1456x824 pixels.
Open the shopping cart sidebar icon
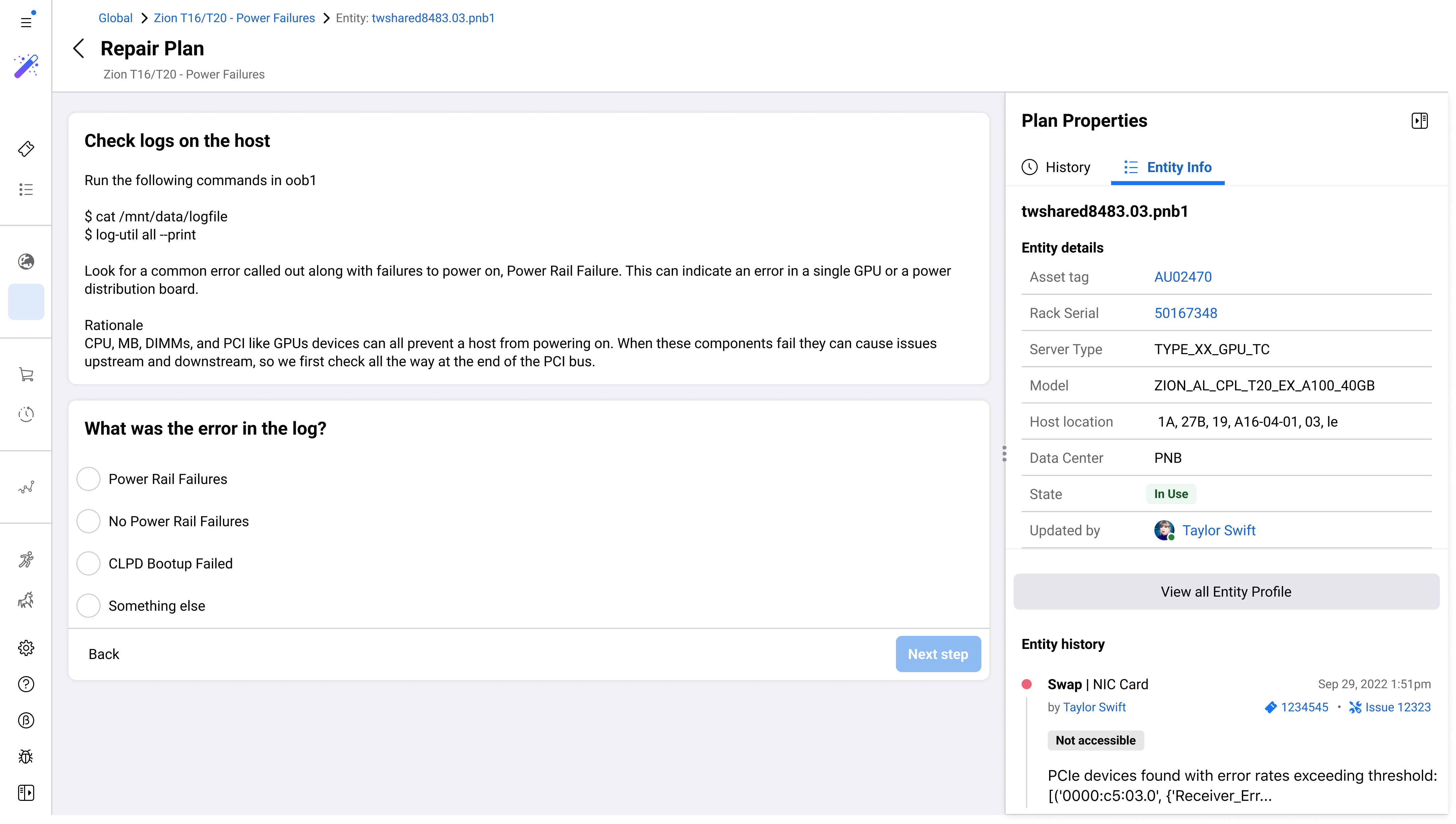26,374
